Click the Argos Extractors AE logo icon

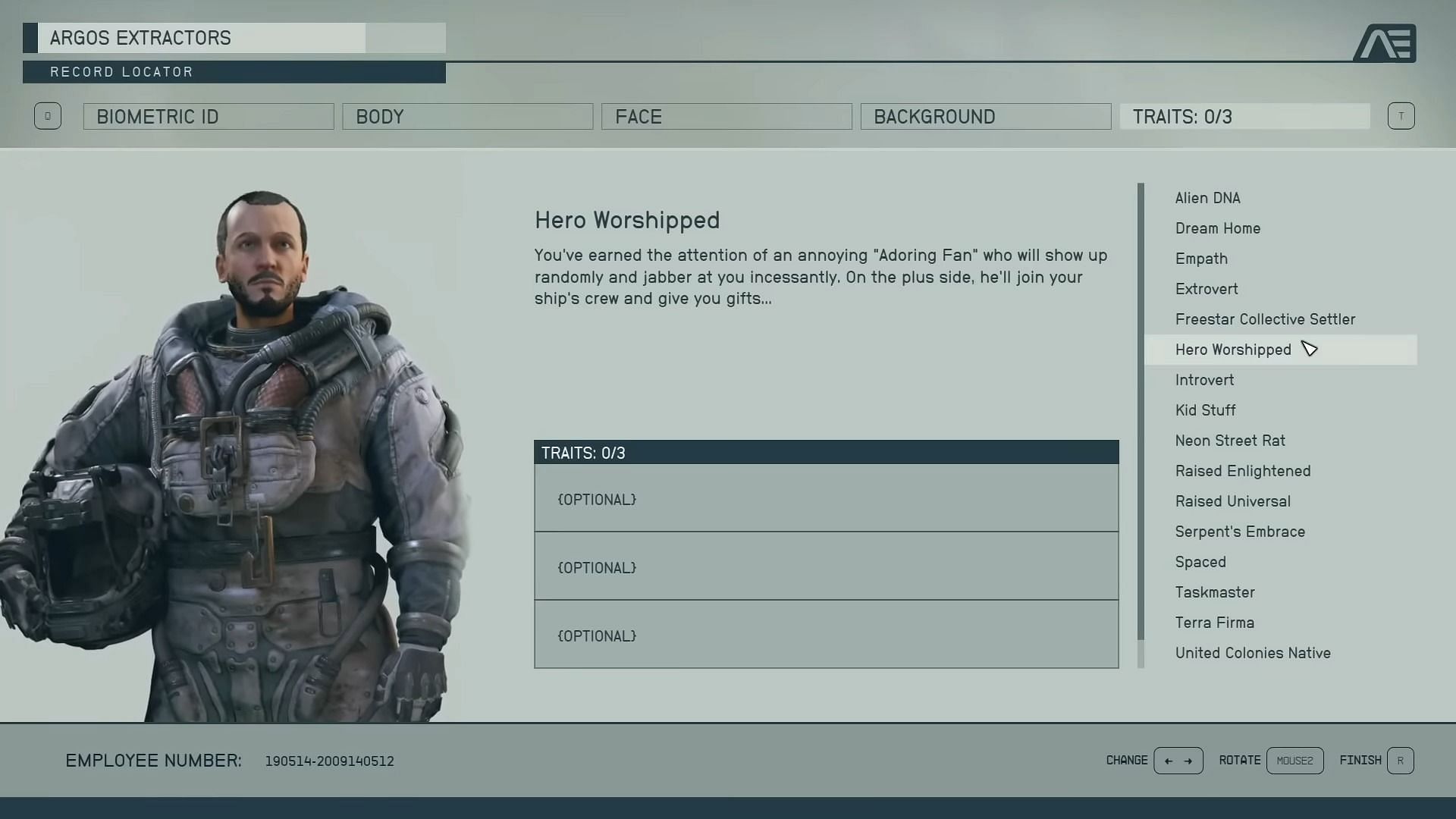coord(1385,42)
